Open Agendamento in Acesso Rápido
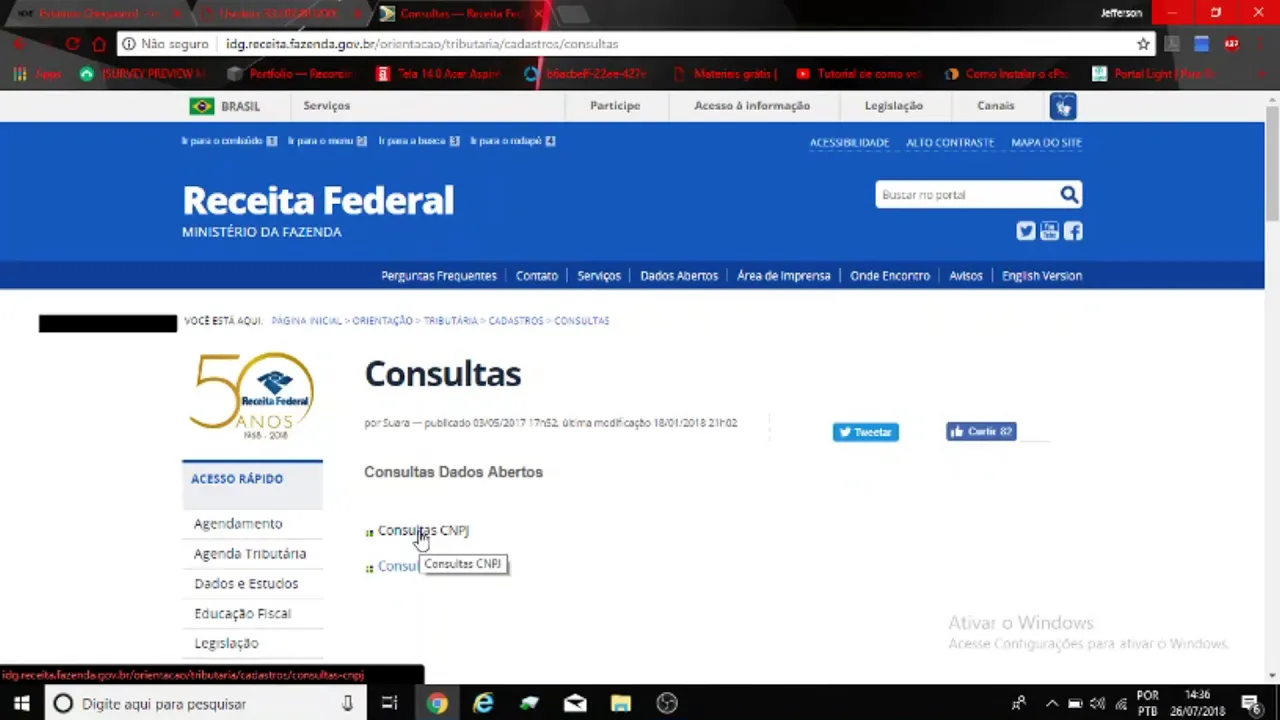This screenshot has height=720, width=1280. (x=238, y=524)
